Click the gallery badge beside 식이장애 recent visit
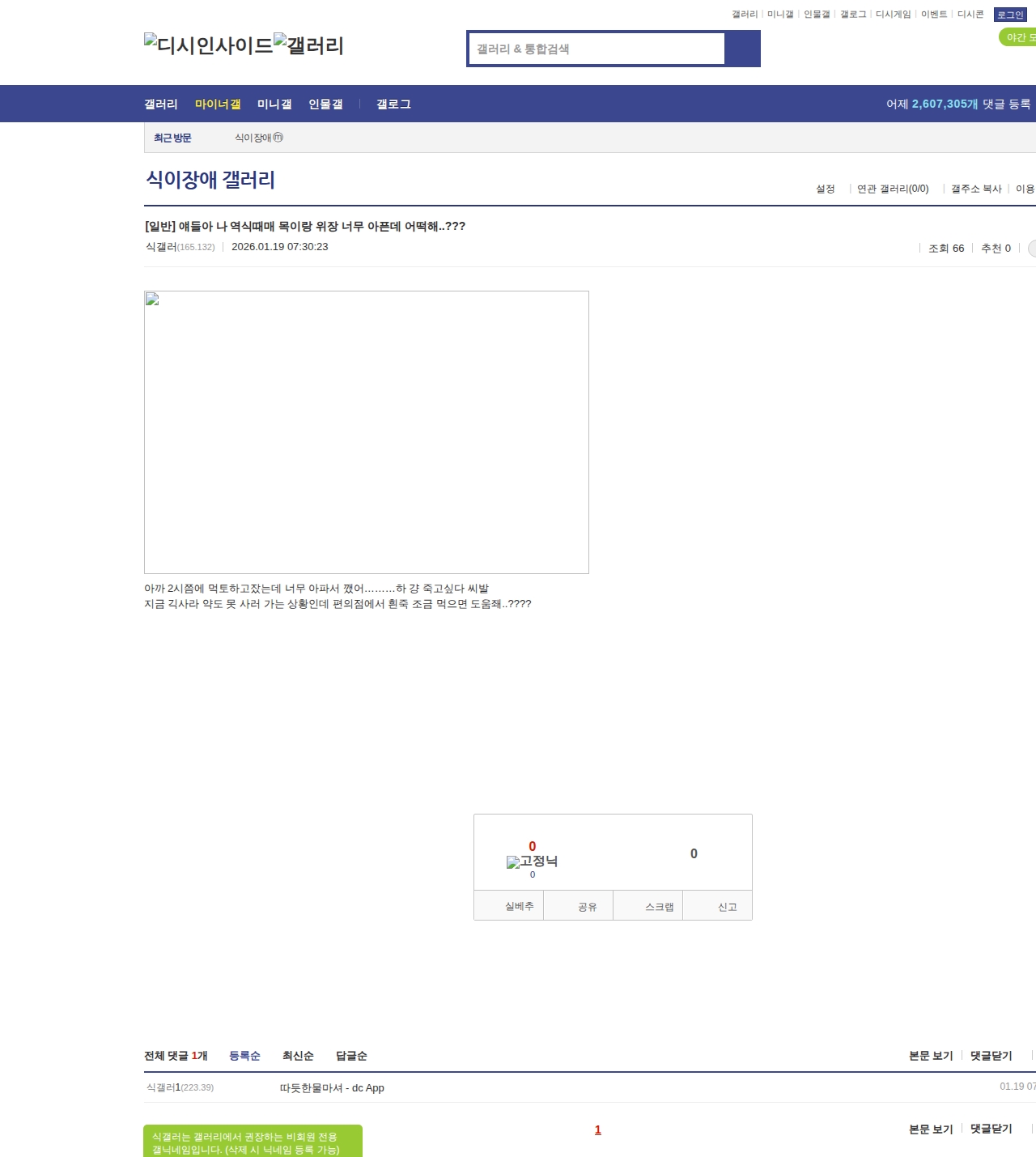The width and height of the screenshot is (1036, 1157). point(278,138)
